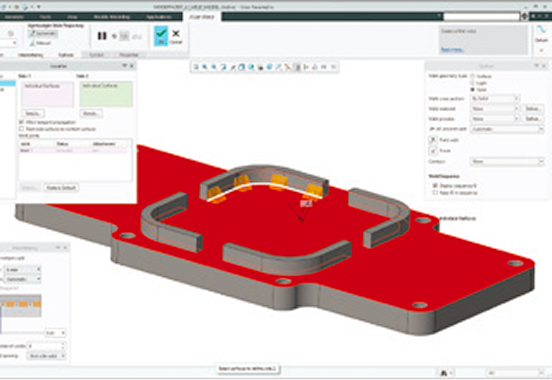
Task: Pause the weld feature preview
Action: pyautogui.click(x=102, y=36)
